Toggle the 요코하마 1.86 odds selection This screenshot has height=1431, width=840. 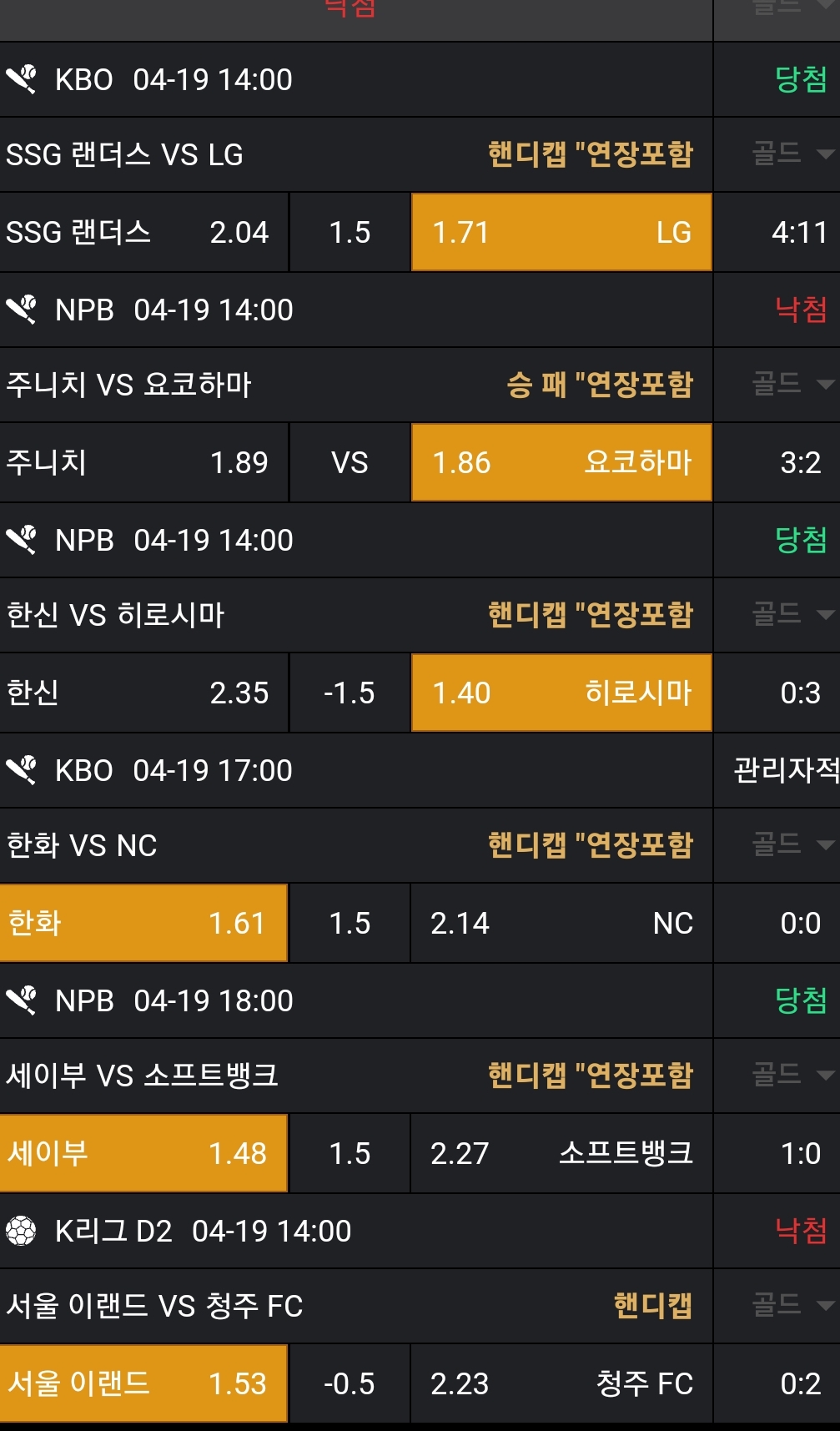pos(561,462)
